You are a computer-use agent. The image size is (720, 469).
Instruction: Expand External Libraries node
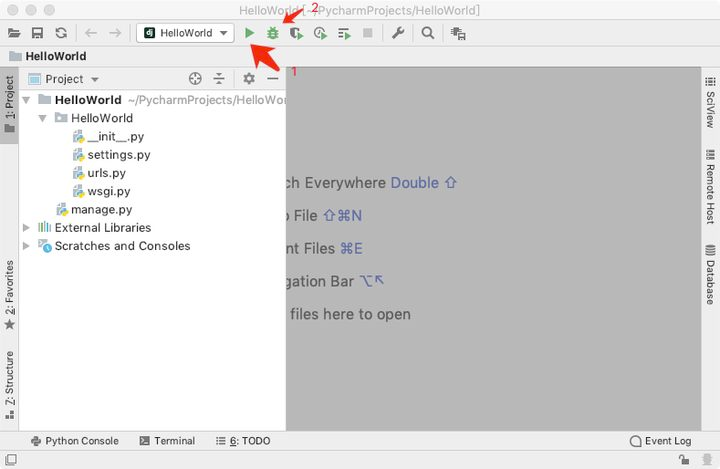coord(26,227)
